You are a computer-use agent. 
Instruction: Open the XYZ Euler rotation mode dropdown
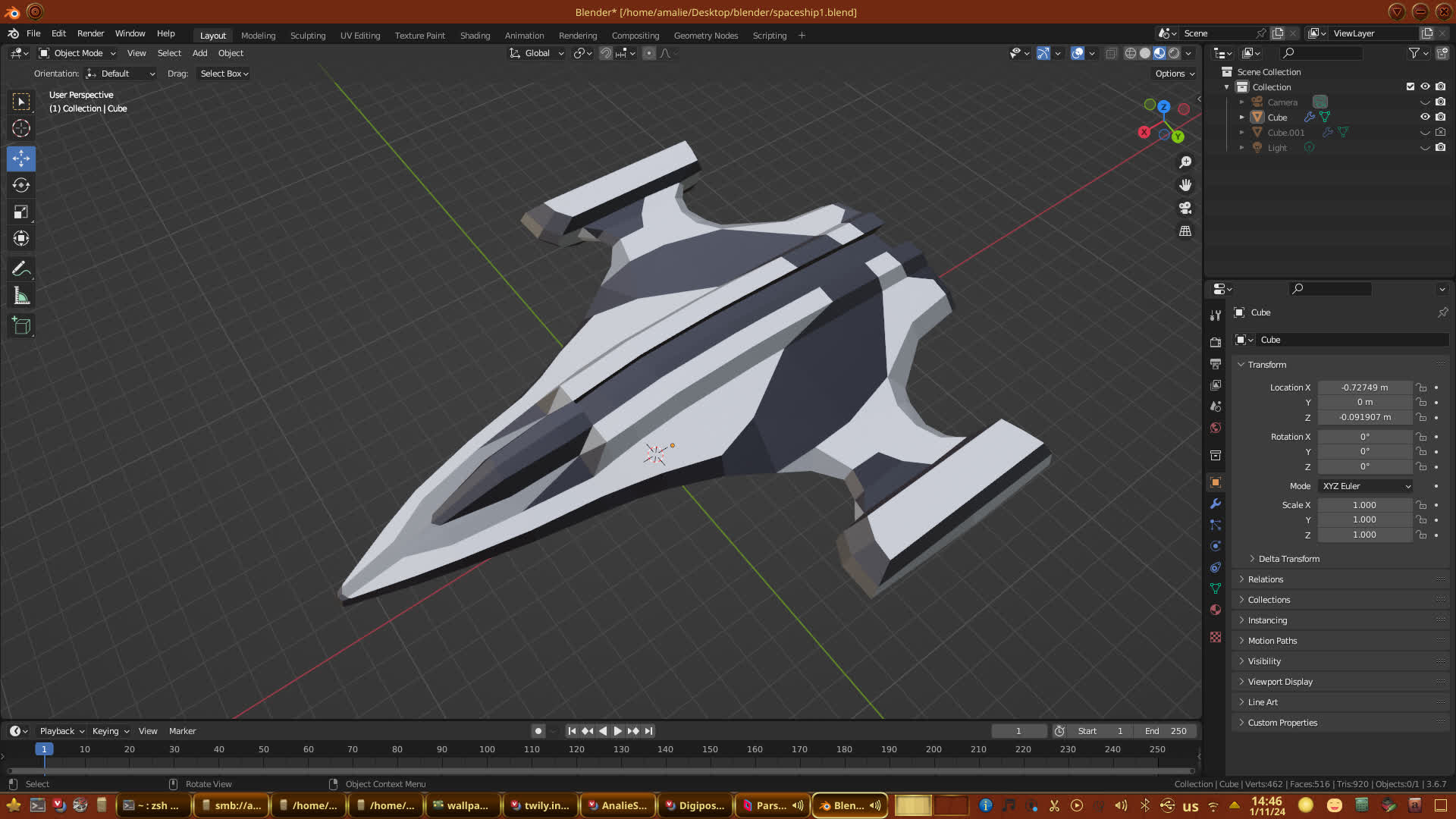(1365, 486)
